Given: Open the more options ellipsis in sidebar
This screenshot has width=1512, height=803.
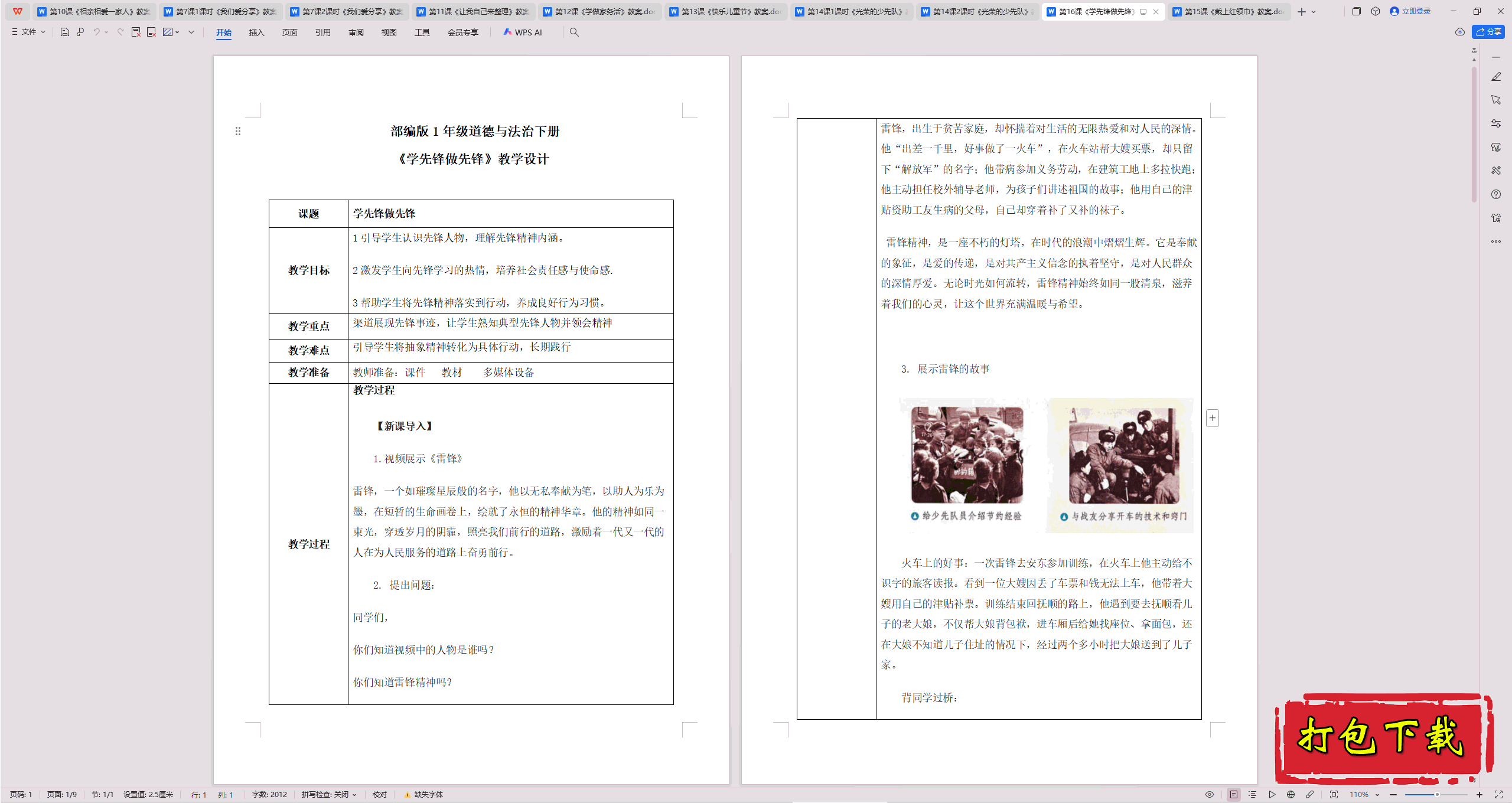Looking at the screenshot, I should 1496,241.
